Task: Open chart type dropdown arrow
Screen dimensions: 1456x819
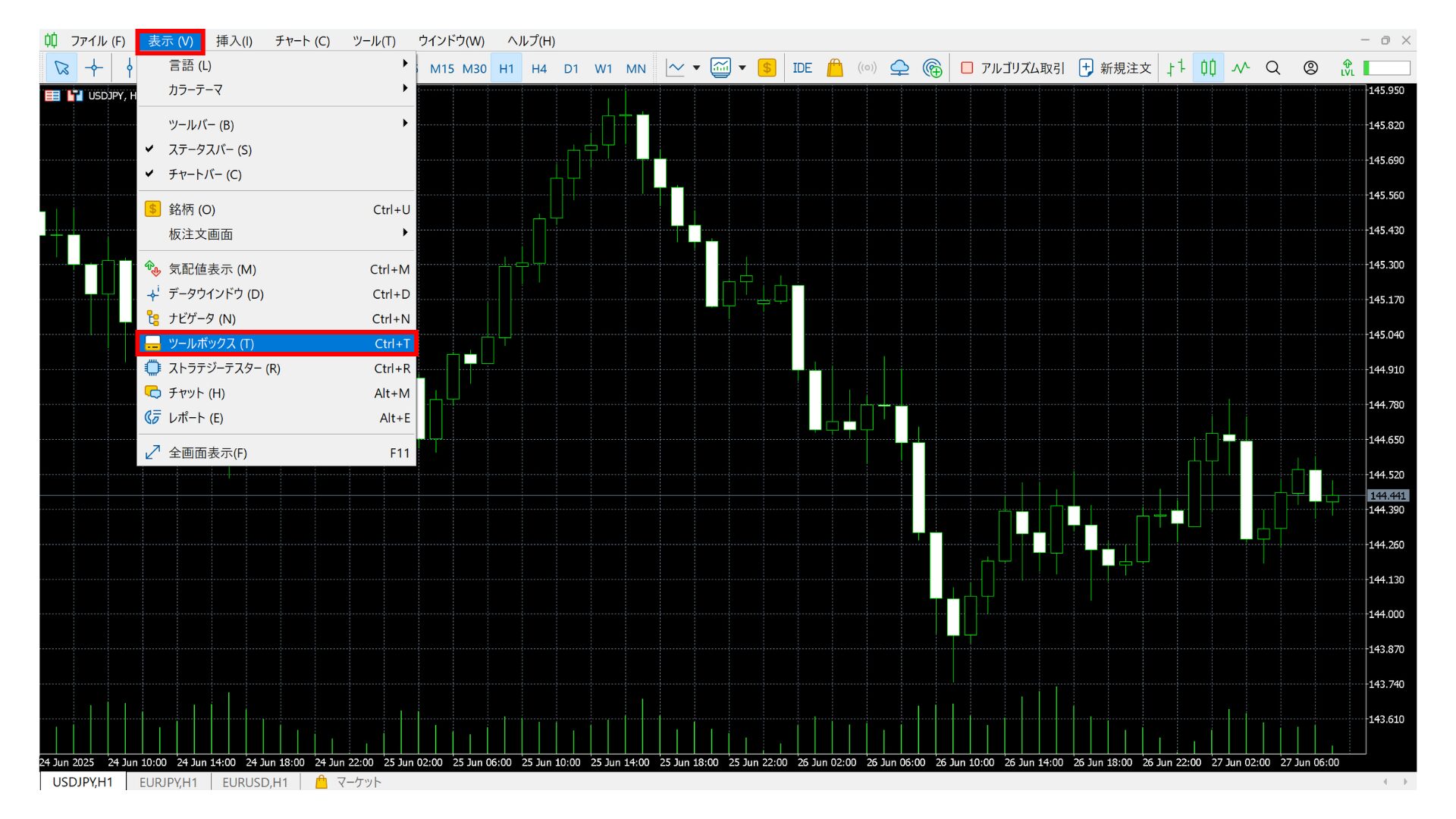Action: (x=696, y=68)
